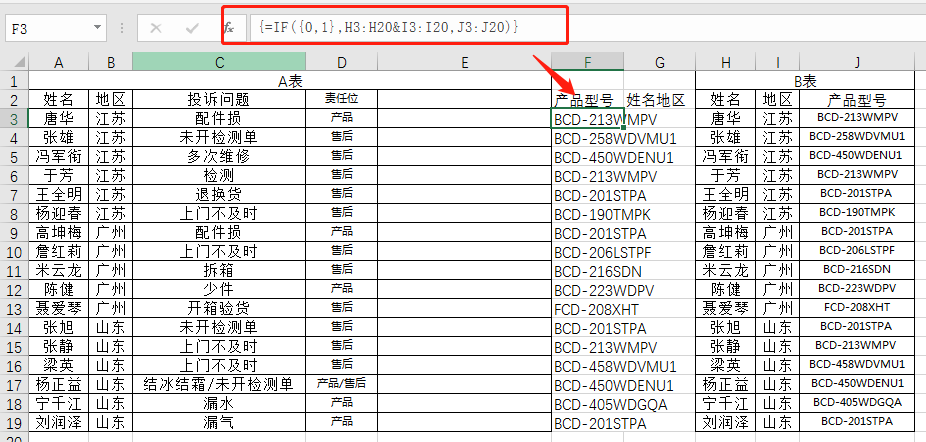The image size is (926, 442).
Task: Select column A header
Action: coord(58,63)
